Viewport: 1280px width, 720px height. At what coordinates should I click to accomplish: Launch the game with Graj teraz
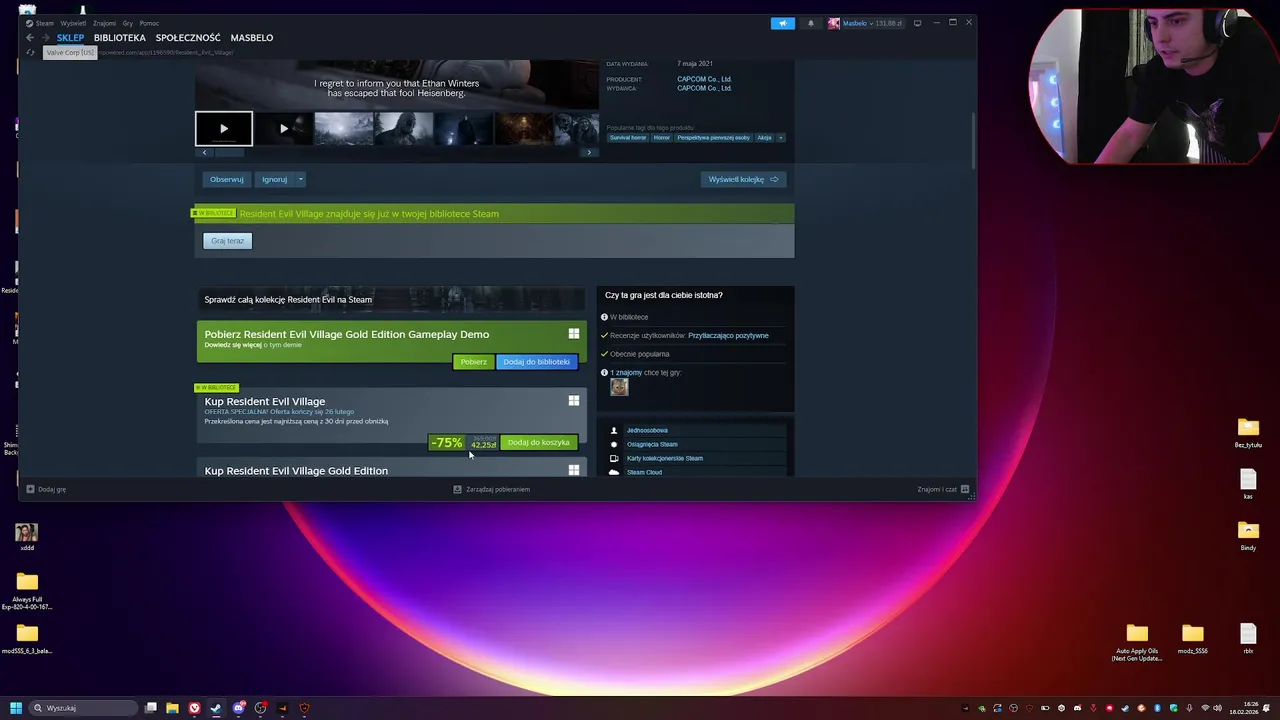pos(227,241)
